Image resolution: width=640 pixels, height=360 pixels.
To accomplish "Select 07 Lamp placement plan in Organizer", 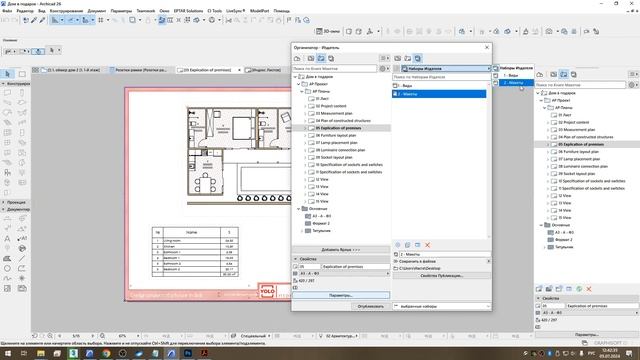I will (337, 142).
